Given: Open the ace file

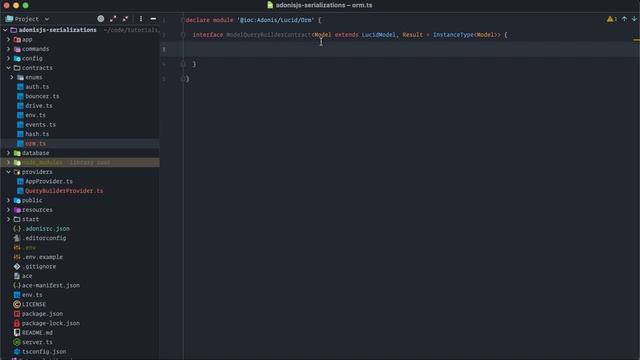Looking at the screenshot, I should [x=27, y=276].
